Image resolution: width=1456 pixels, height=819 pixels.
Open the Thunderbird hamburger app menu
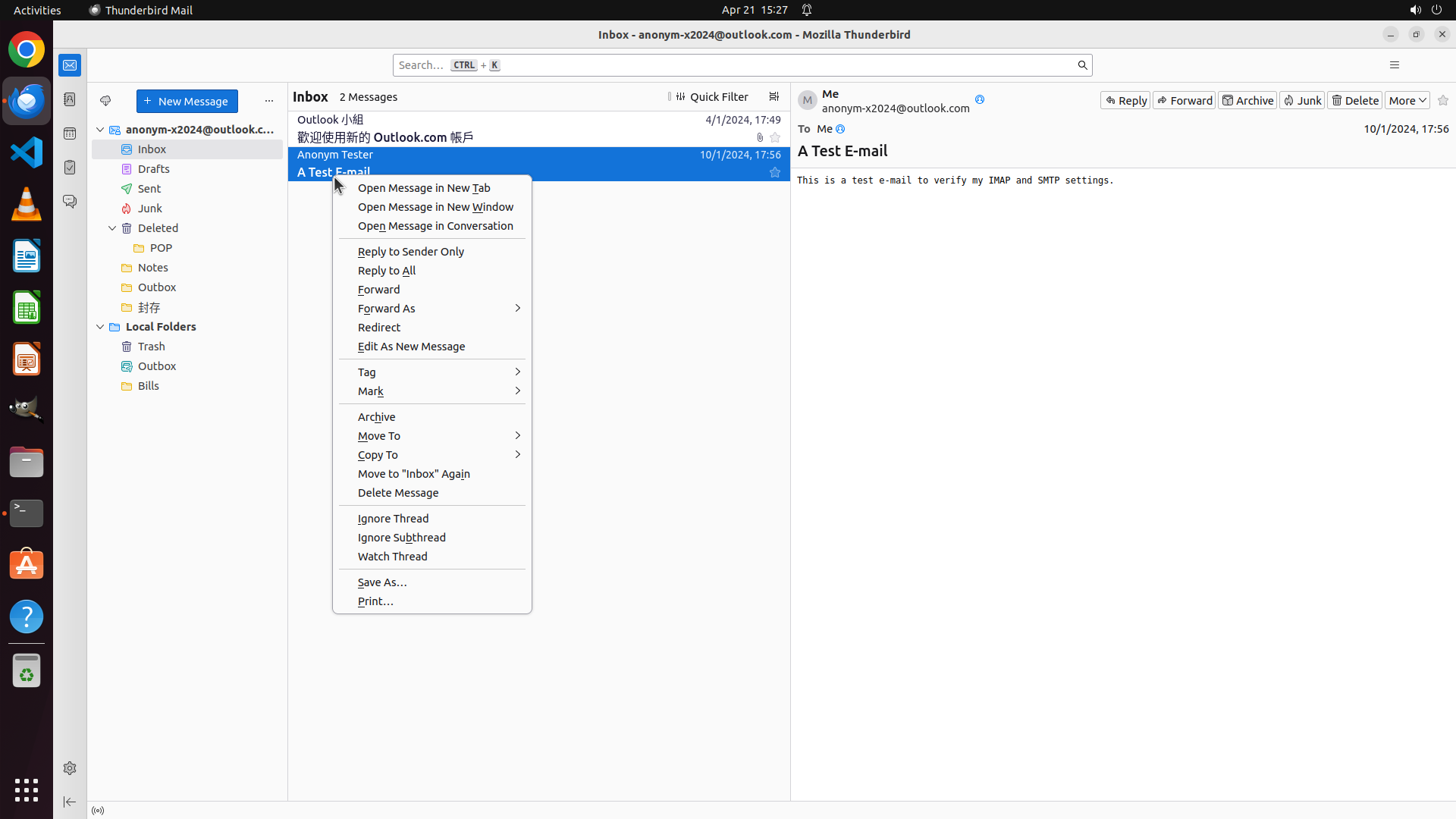click(1394, 65)
